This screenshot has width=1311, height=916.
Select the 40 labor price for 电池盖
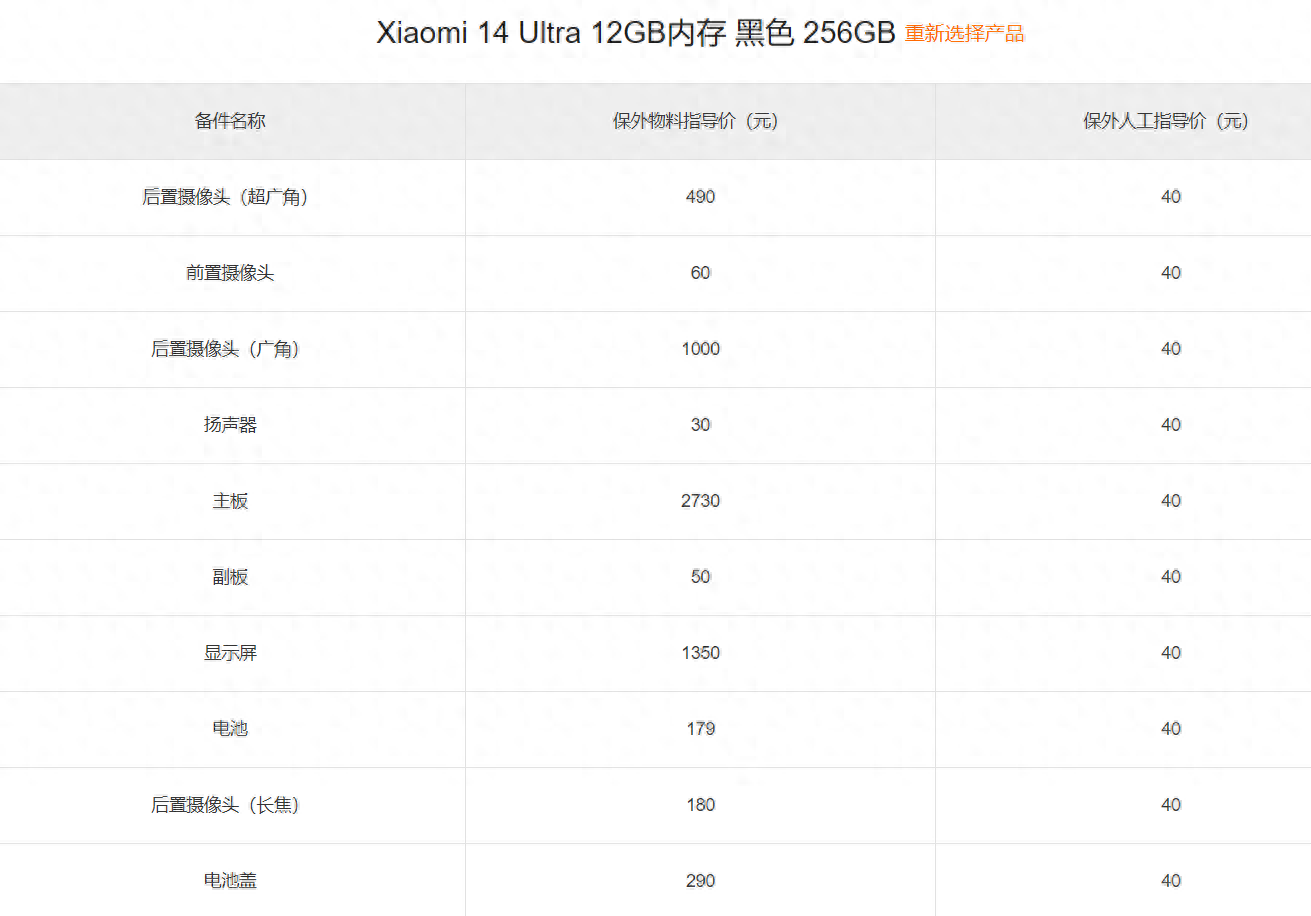1170,881
